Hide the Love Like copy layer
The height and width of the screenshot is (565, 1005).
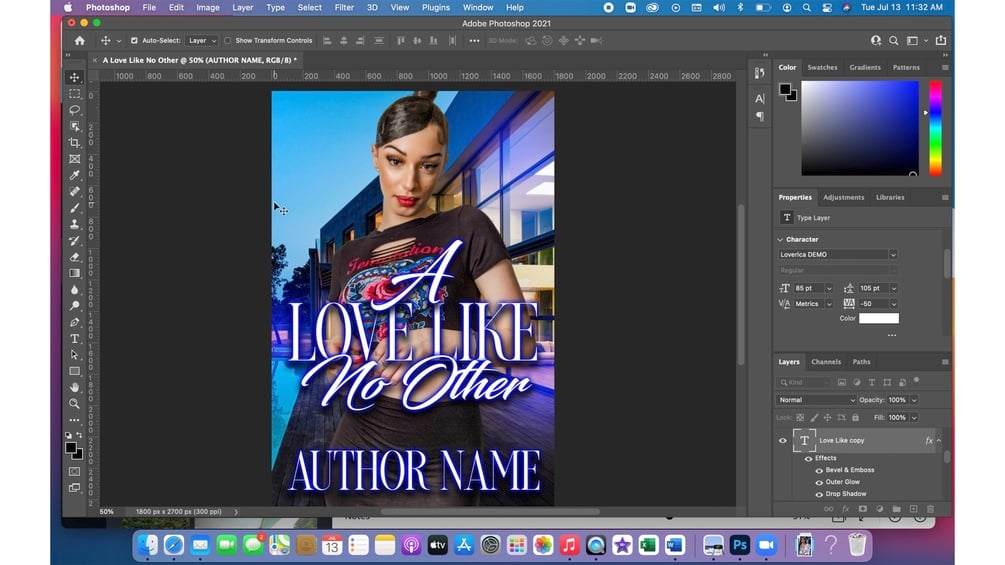coord(783,440)
